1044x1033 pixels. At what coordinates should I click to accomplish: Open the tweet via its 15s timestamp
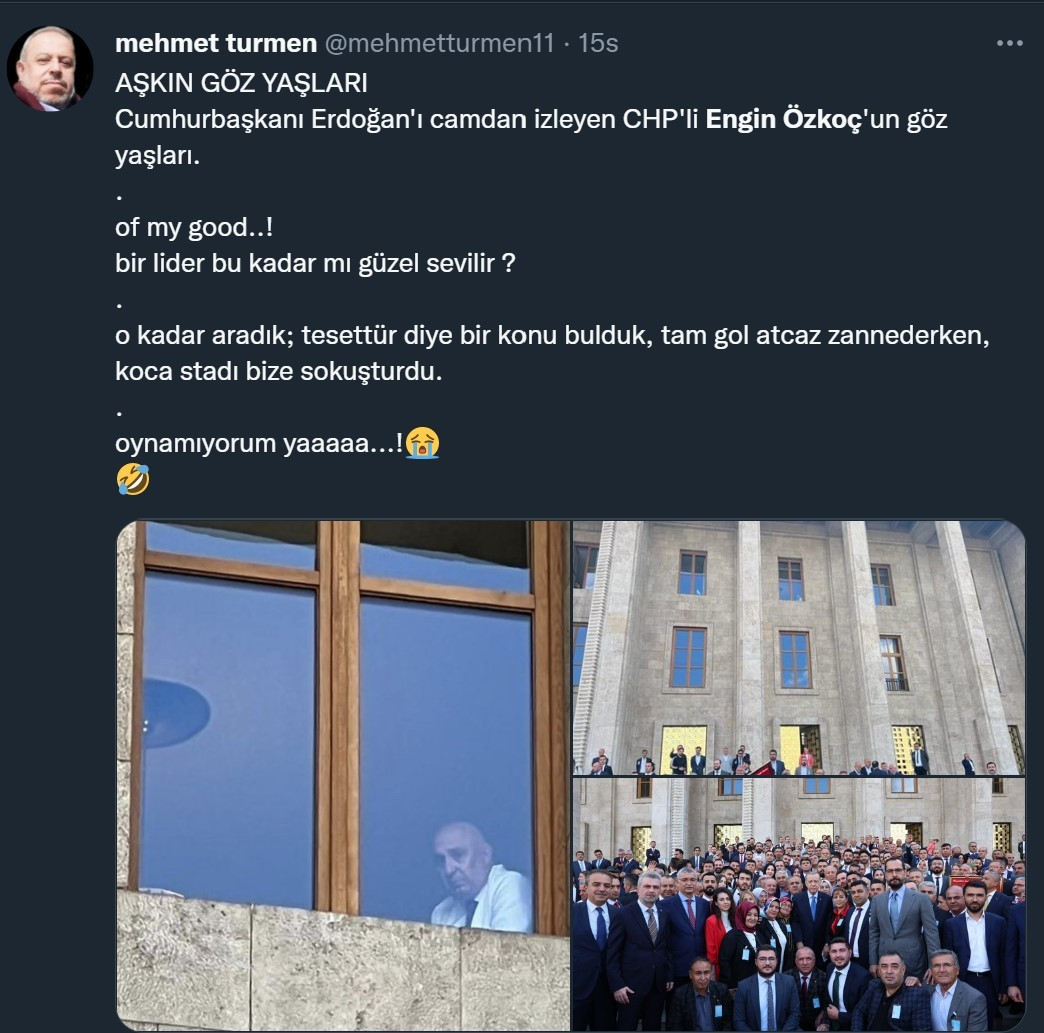point(598,43)
